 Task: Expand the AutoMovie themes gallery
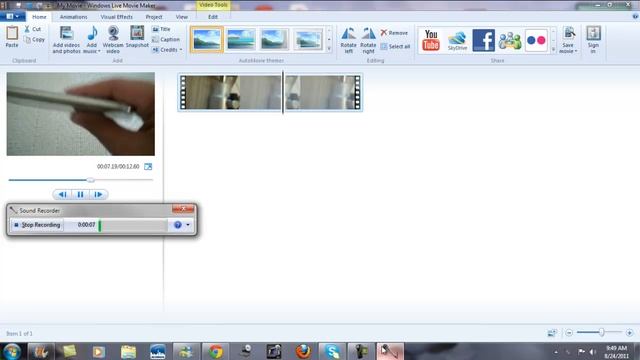coord(329,49)
